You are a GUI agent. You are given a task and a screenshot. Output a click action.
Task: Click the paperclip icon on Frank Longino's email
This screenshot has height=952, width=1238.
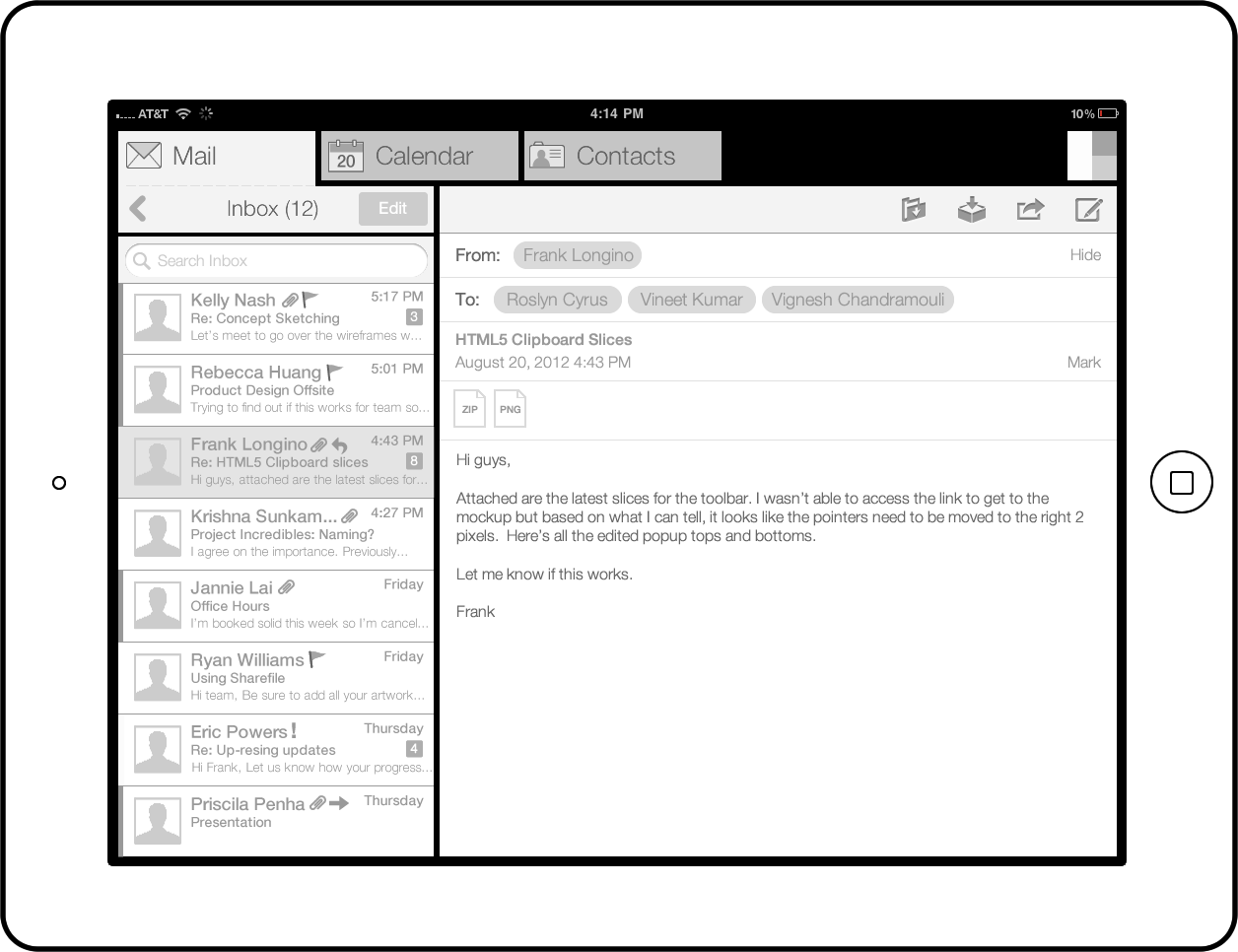point(319,444)
